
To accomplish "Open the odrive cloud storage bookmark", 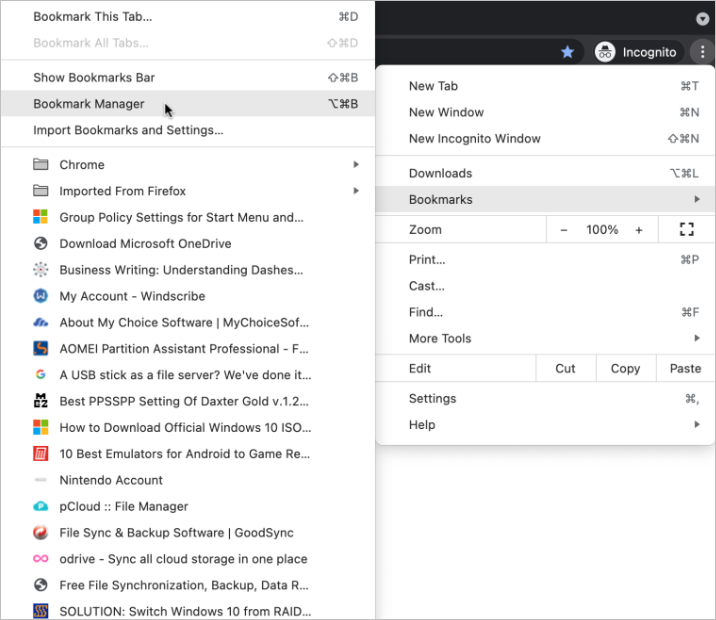I will coord(183,559).
